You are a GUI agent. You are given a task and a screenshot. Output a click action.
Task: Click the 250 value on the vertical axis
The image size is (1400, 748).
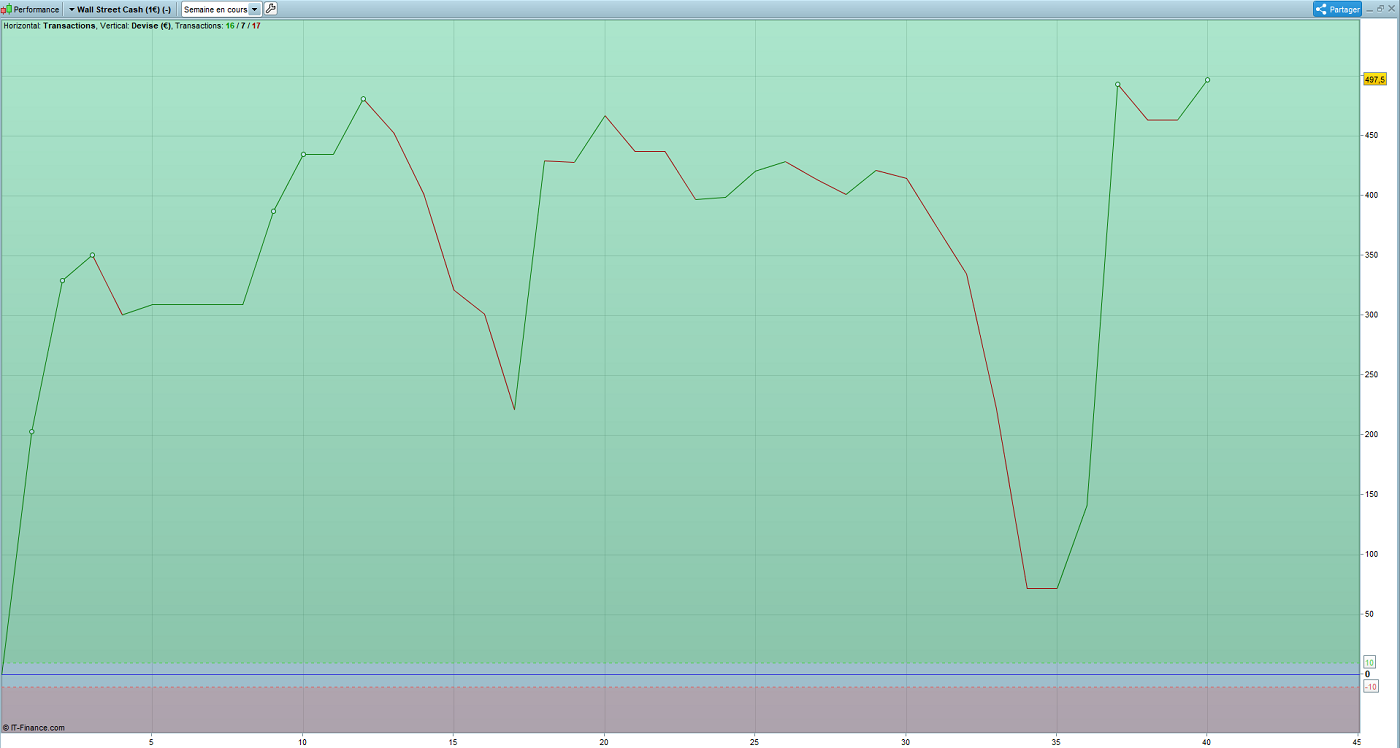coord(1372,375)
